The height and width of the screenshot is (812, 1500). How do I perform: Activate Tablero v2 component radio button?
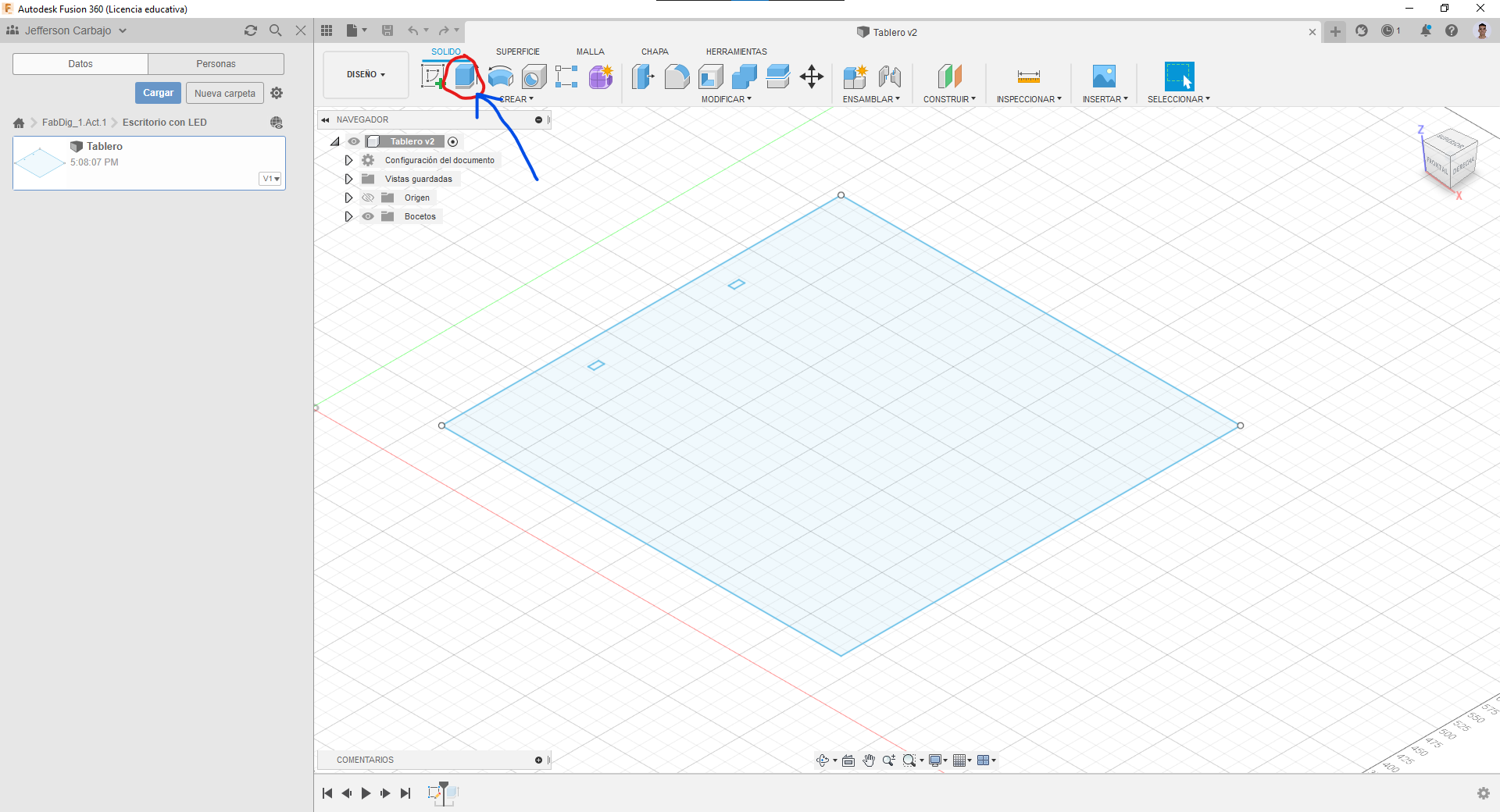[x=453, y=141]
